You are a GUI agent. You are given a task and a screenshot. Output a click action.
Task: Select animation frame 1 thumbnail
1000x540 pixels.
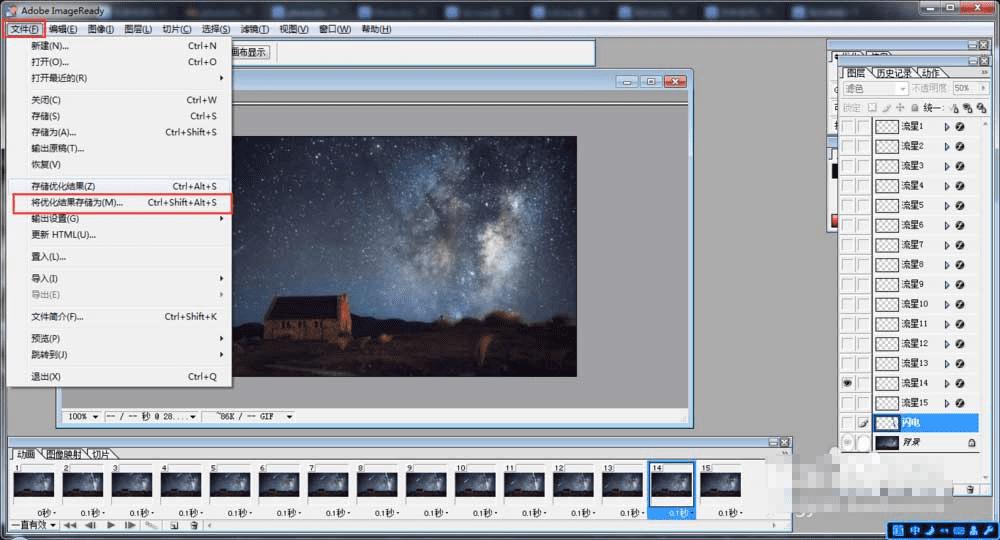(x=34, y=485)
